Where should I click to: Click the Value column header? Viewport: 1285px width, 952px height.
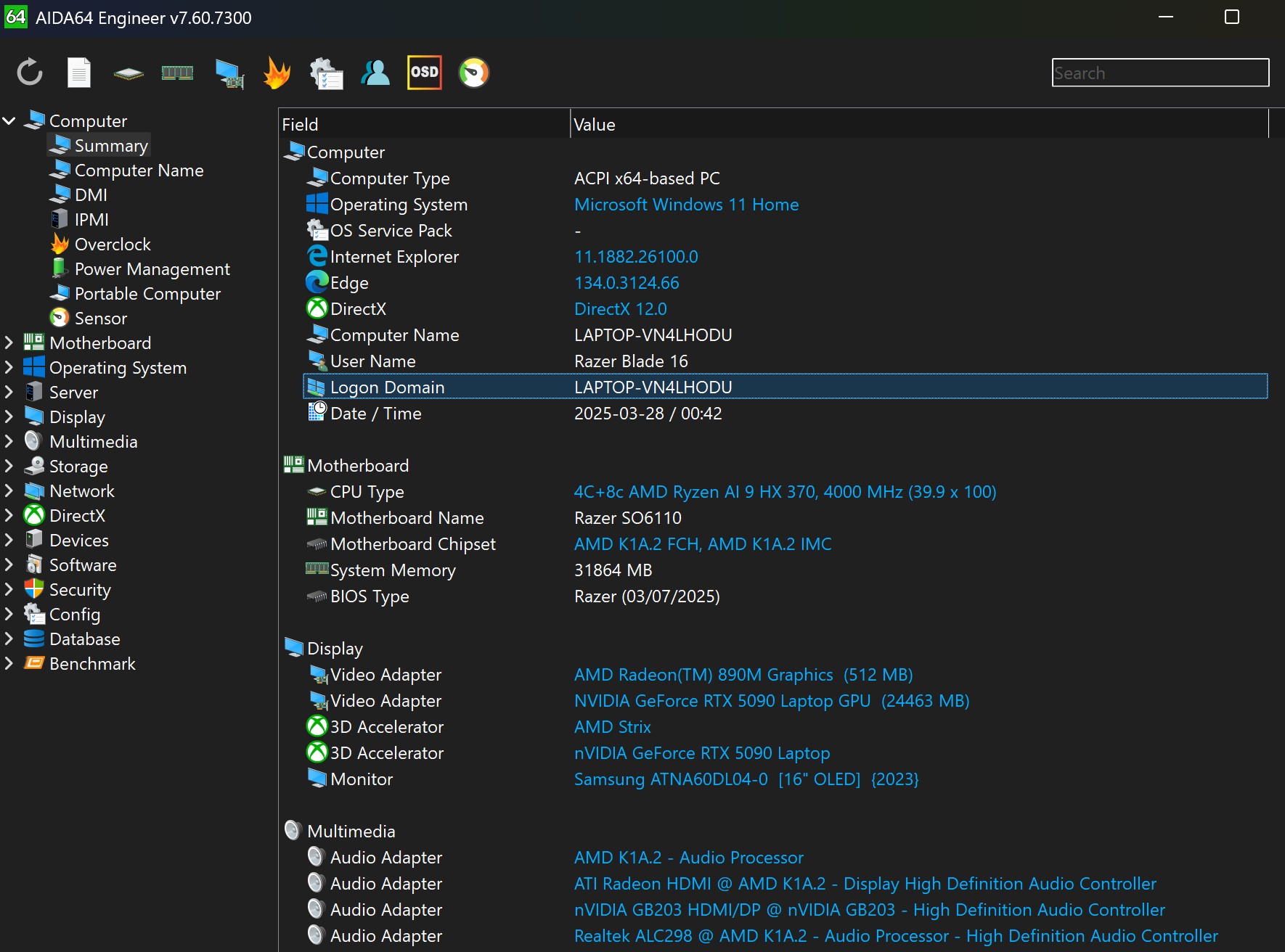tap(919, 124)
